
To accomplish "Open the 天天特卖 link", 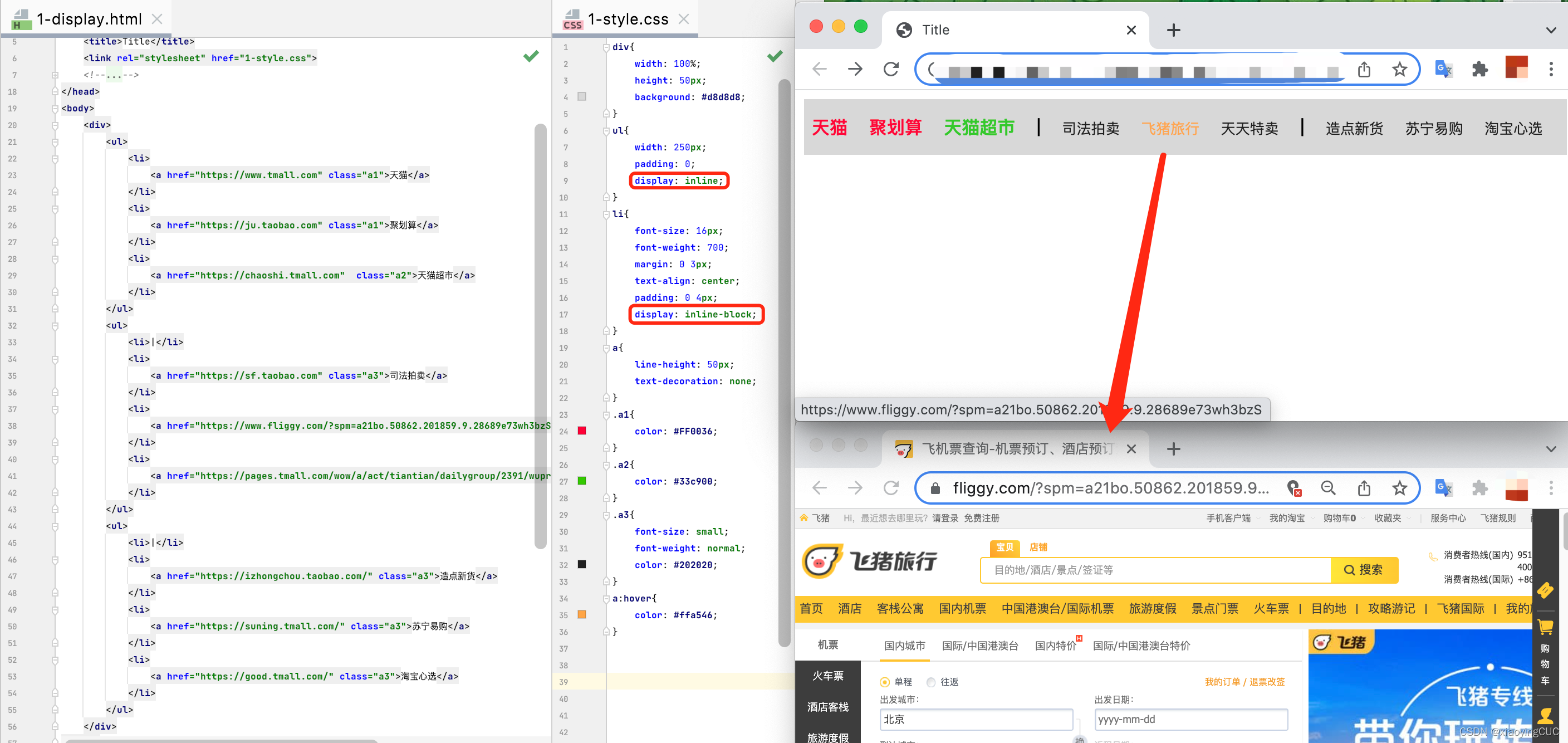I will coord(1249,129).
